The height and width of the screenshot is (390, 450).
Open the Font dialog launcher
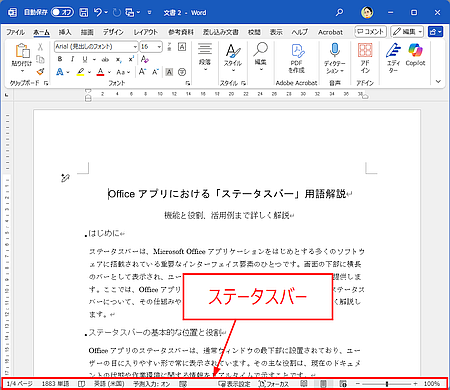coord(188,83)
